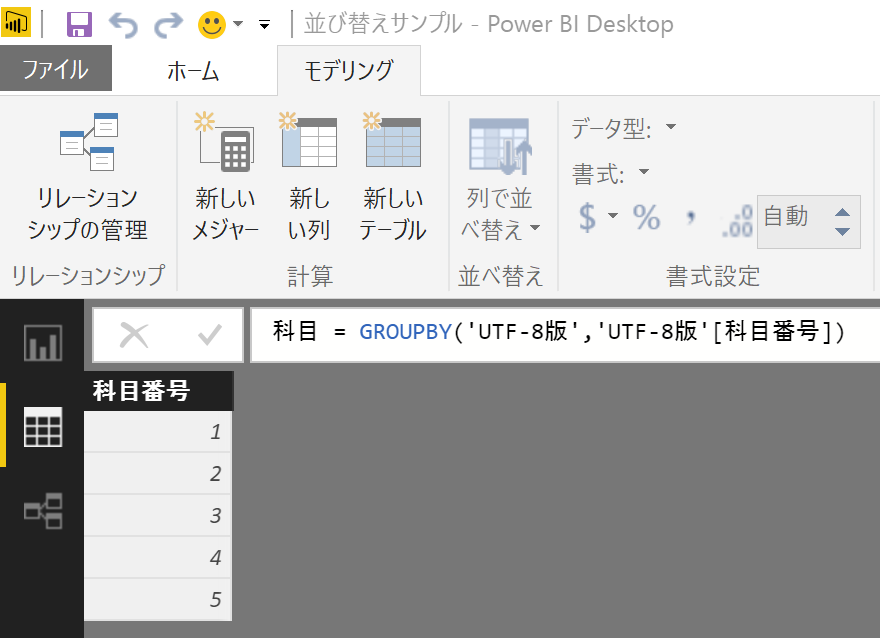
Task: Create a 新しいメジャー
Action: tap(225, 178)
